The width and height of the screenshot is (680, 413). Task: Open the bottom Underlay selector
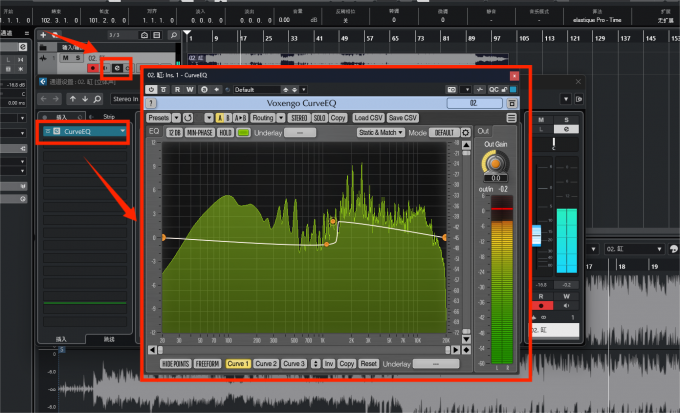pos(436,364)
